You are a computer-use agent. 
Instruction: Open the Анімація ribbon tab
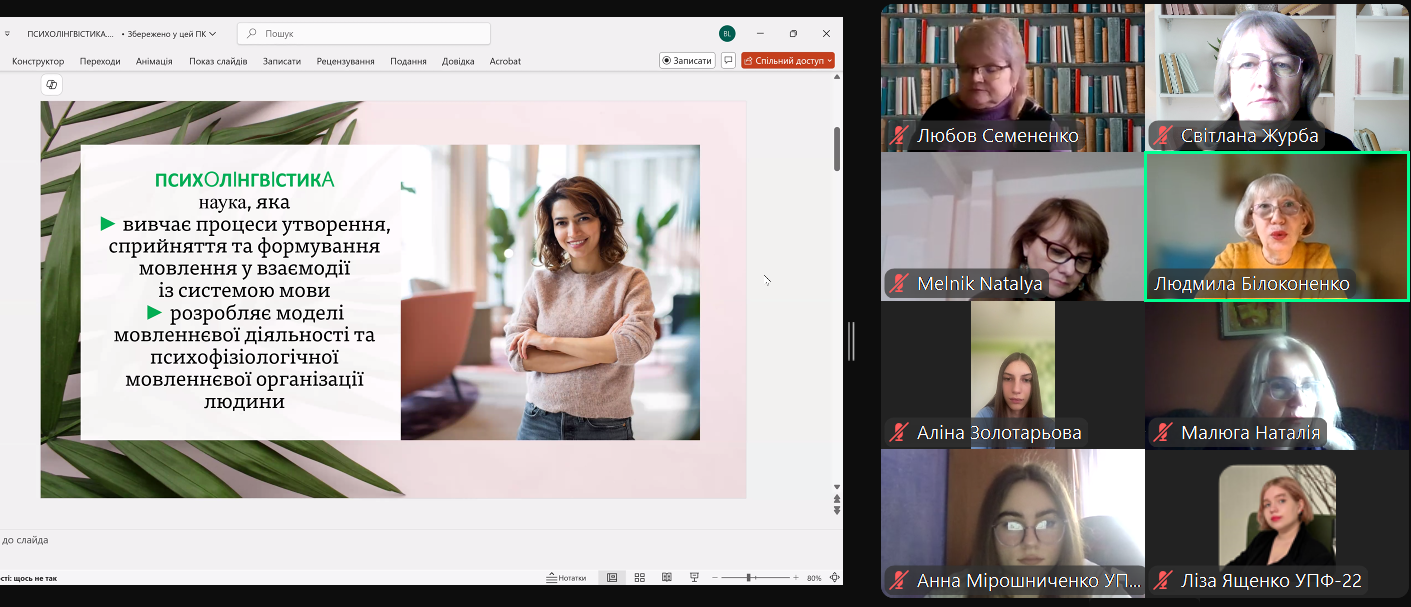point(154,61)
